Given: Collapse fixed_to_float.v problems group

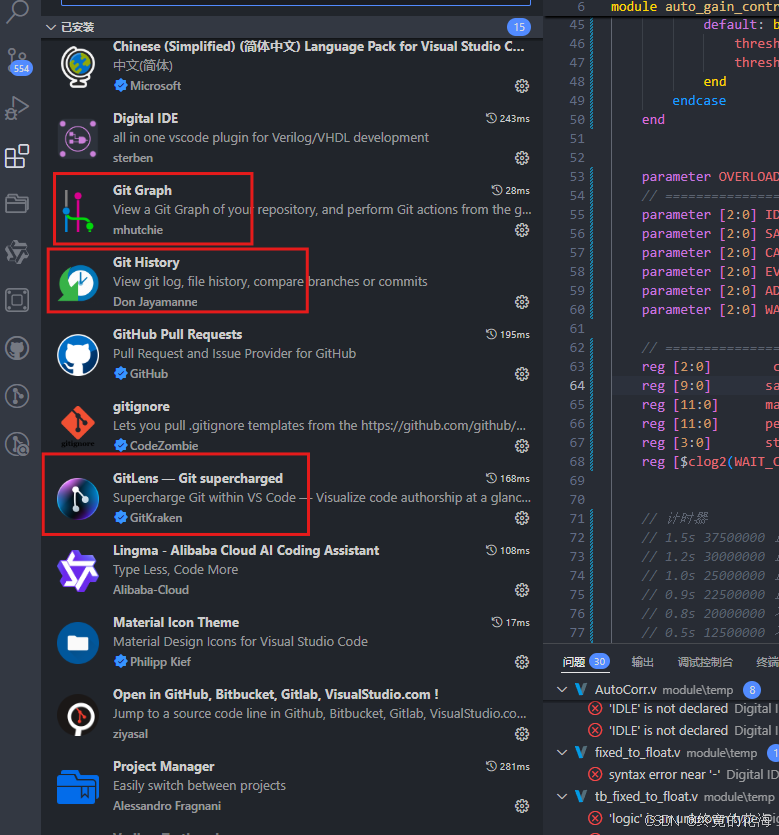Looking at the screenshot, I should click(562, 752).
